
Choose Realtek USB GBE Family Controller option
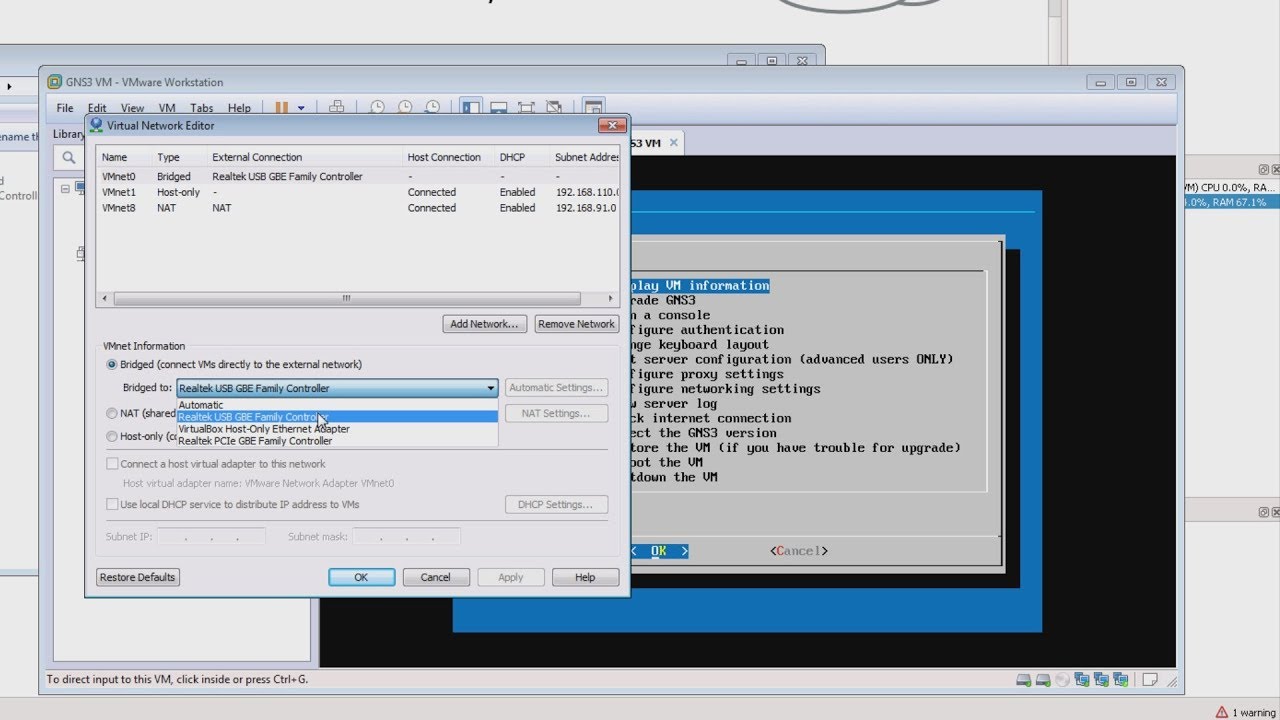click(x=337, y=417)
